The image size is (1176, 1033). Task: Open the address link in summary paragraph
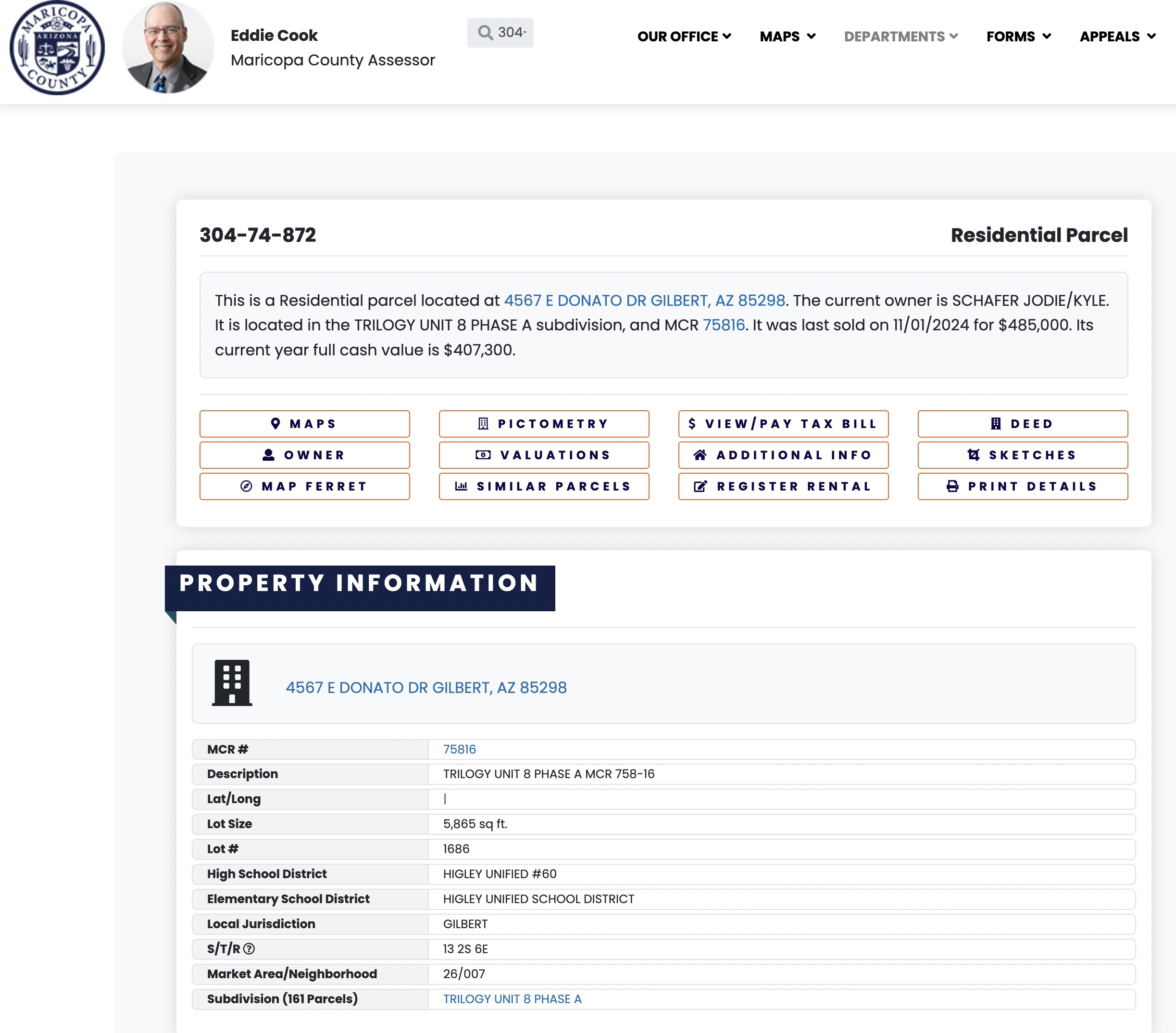(644, 301)
